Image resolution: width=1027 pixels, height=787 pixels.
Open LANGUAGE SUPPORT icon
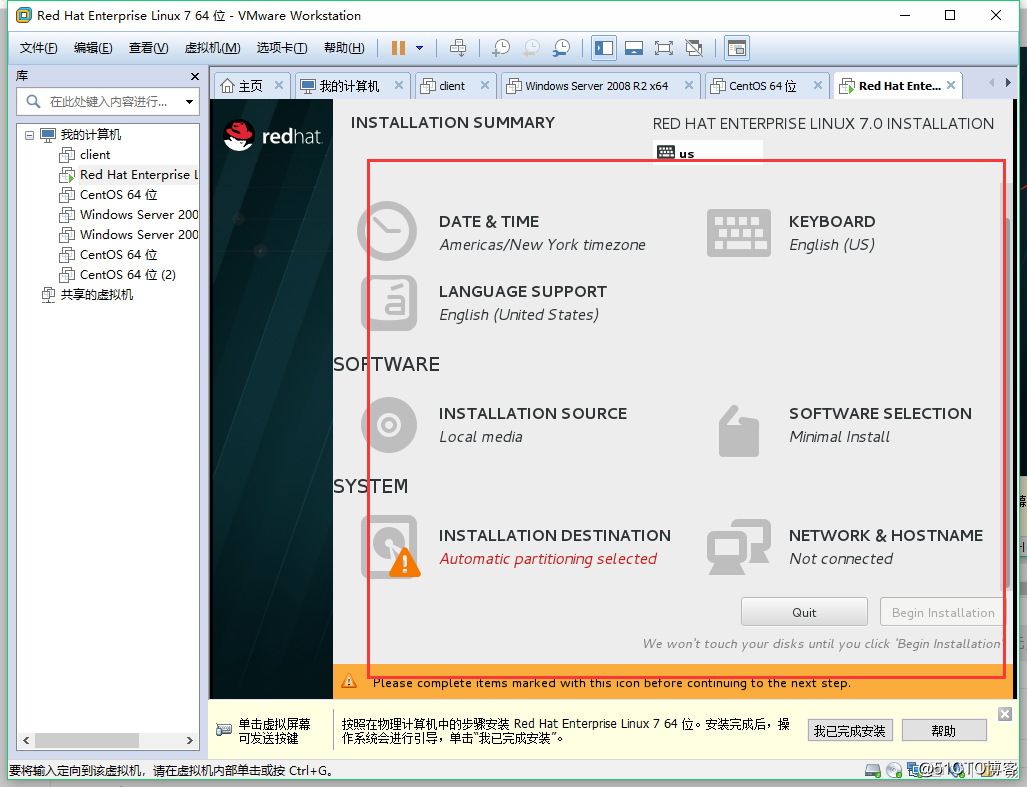[389, 302]
